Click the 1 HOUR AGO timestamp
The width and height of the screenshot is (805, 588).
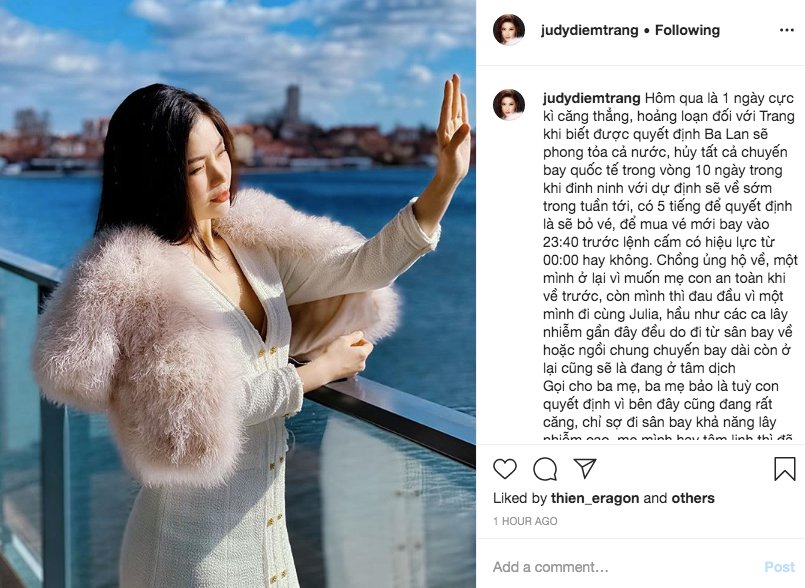[x=525, y=521]
